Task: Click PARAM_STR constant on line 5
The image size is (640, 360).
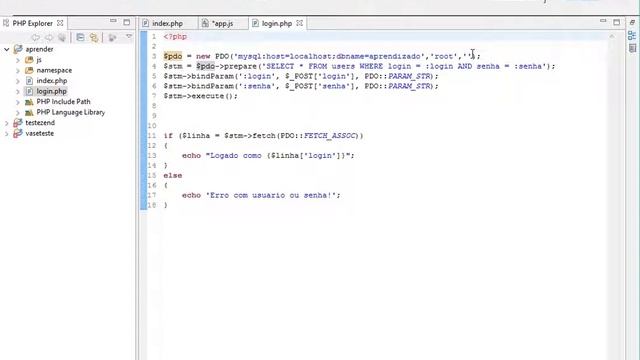Action: pyautogui.click(x=410, y=76)
